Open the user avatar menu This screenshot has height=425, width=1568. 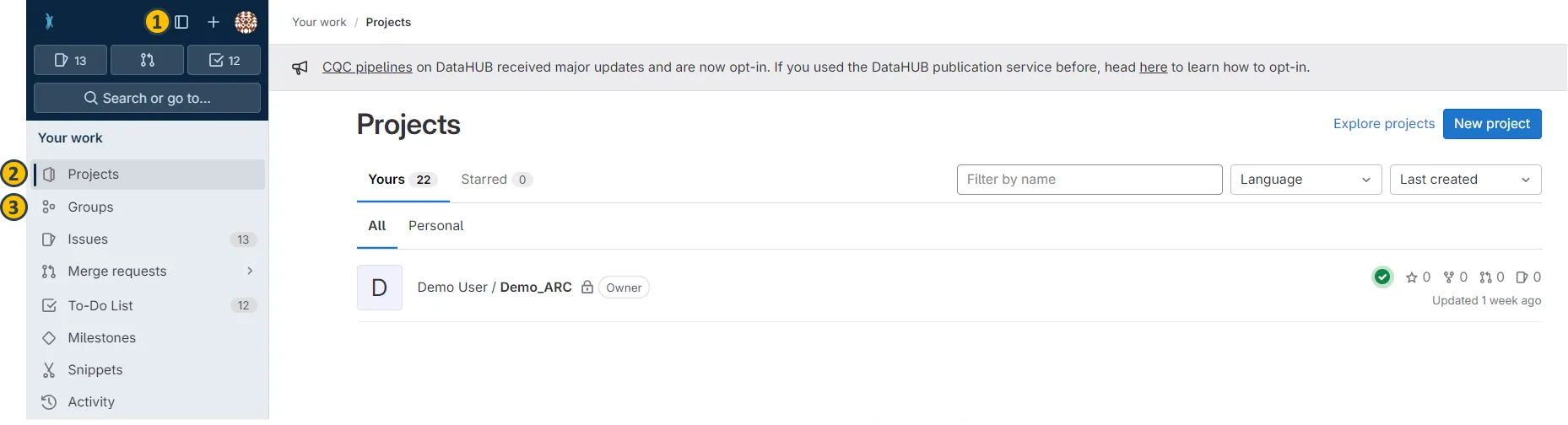pos(246,22)
